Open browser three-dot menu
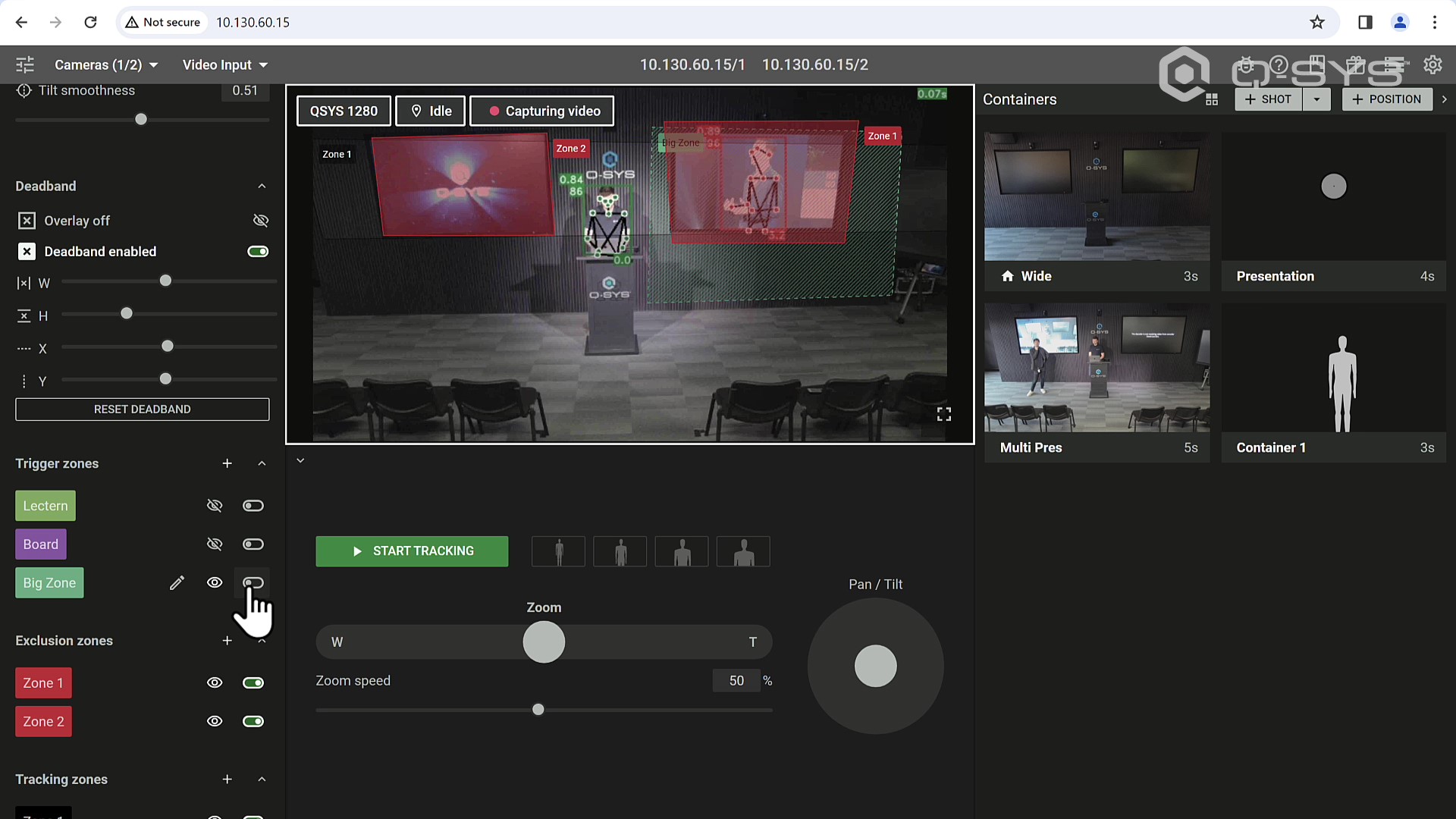1456x819 pixels. click(1434, 22)
